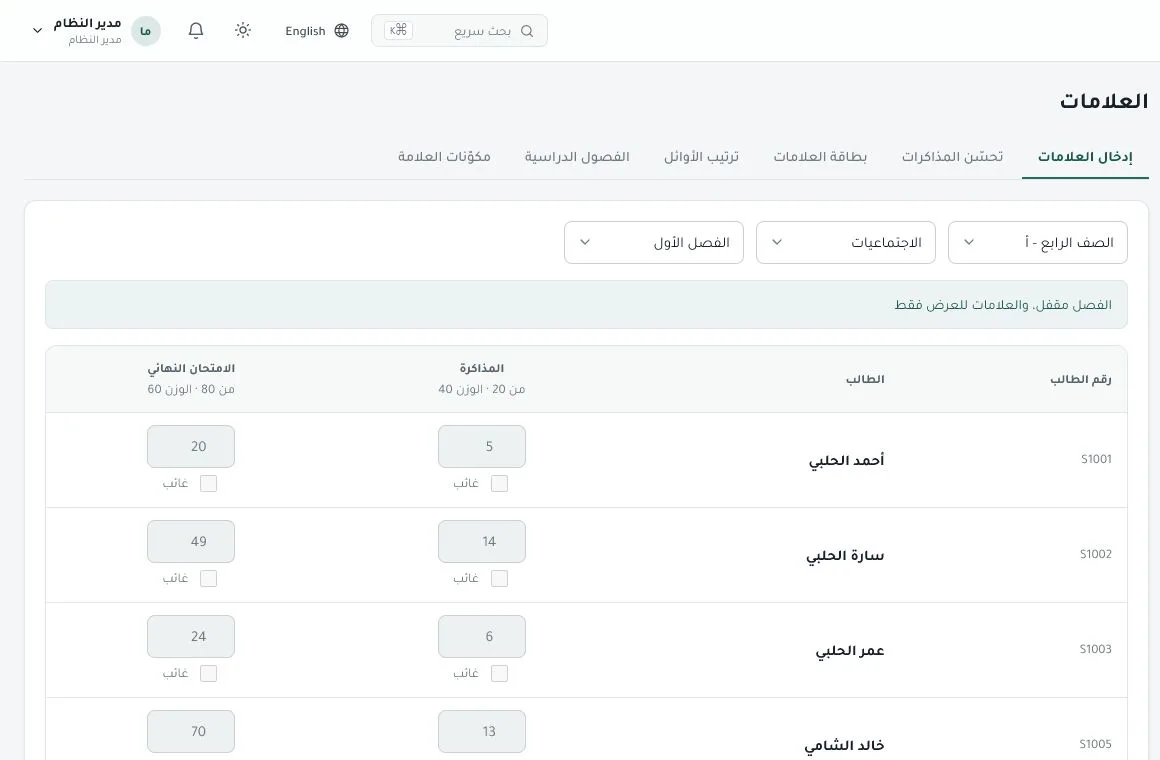This screenshot has height=760, width=1160.
Task: Click student name عمر الحلبي
Action: (850, 650)
